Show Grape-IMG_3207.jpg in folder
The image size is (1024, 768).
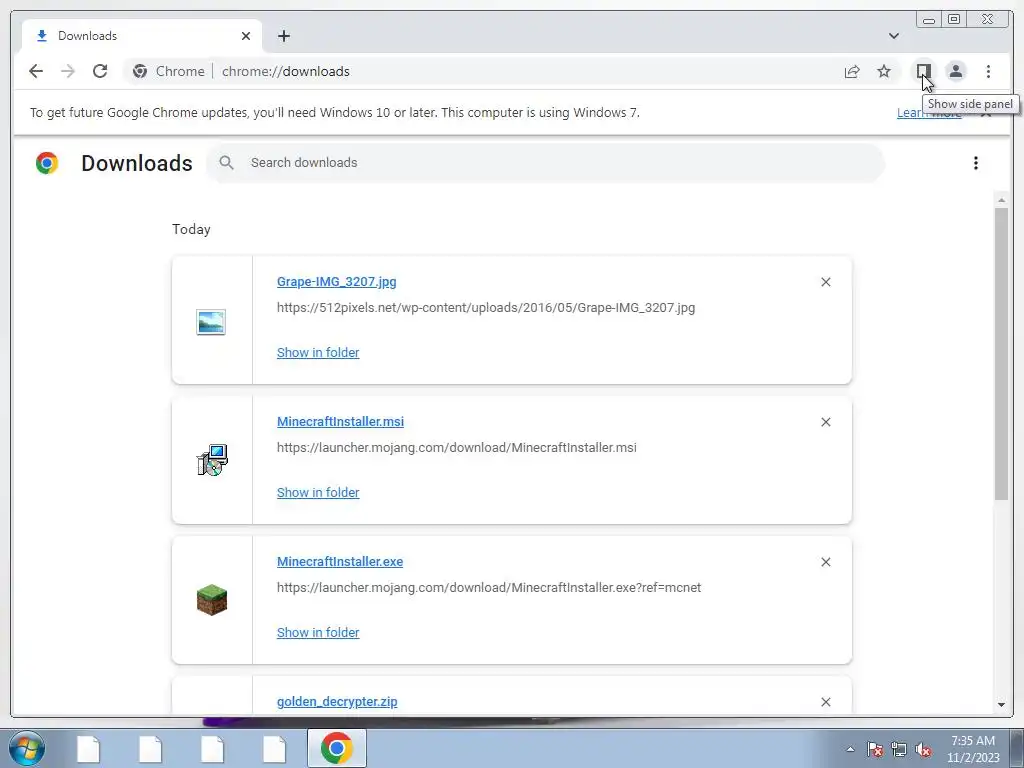pyautogui.click(x=318, y=353)
